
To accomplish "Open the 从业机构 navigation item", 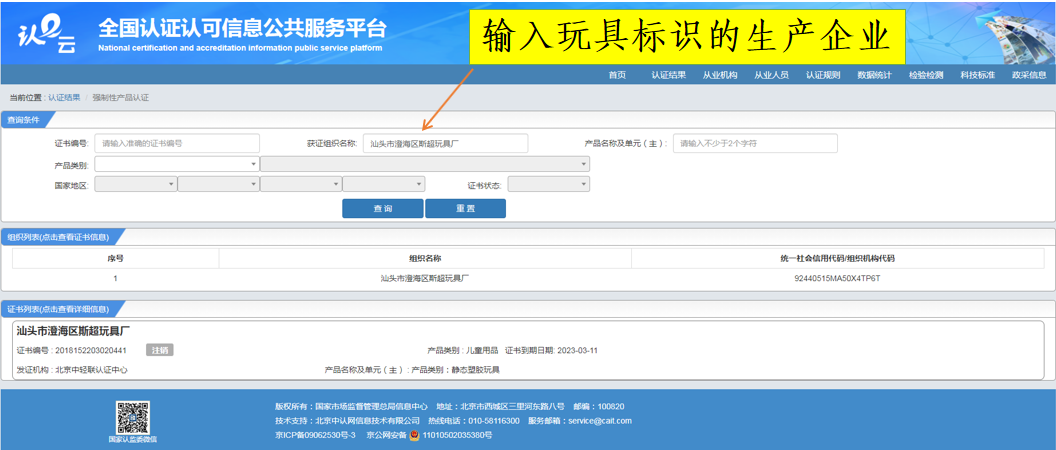I will tap(720, 75).
